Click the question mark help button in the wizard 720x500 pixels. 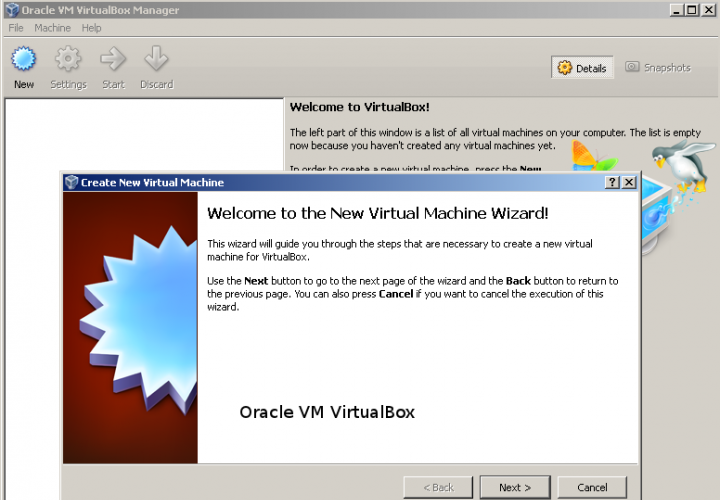click(x=612, y=182)
